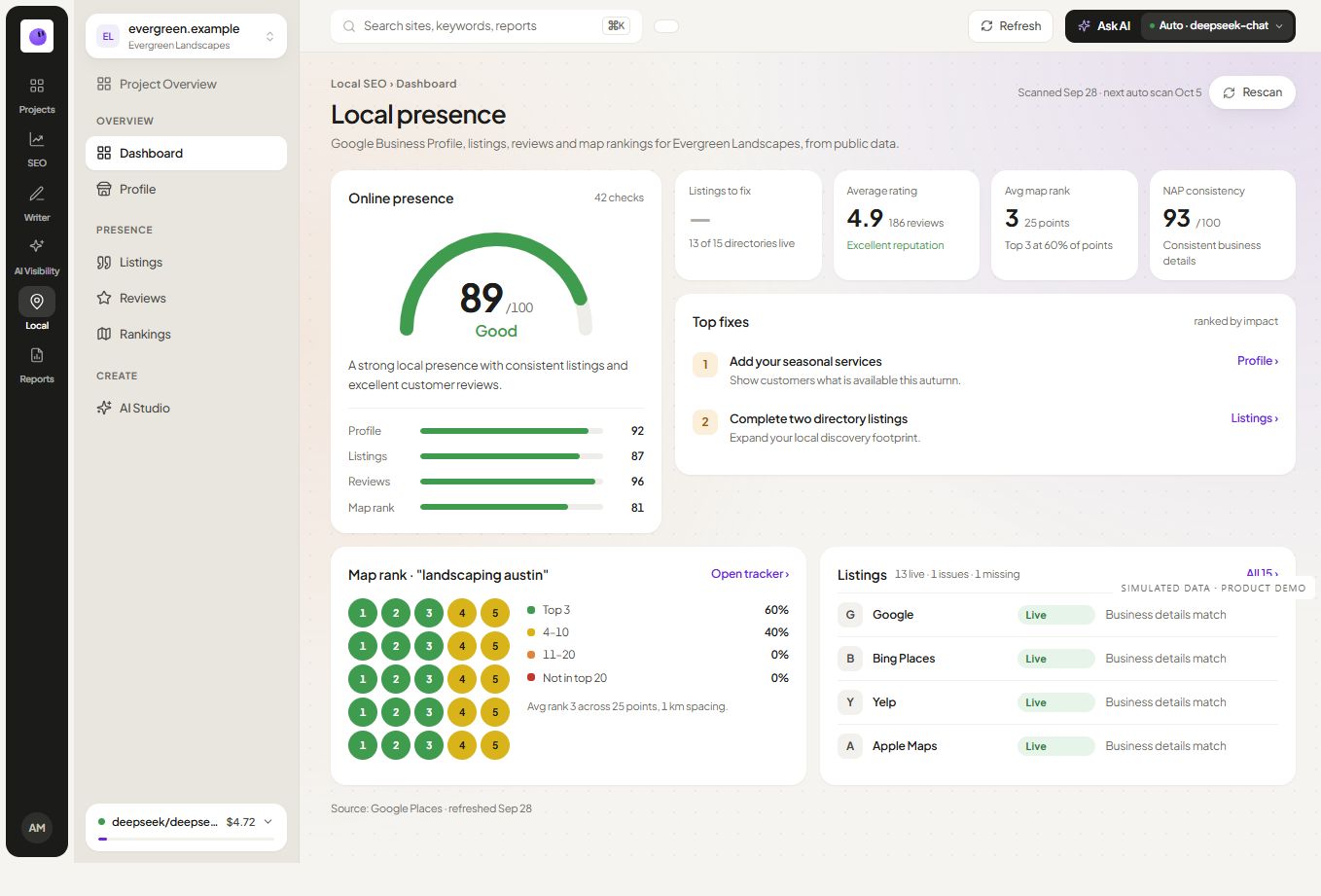Open Rankings in the sidebar

coord(186,334)
